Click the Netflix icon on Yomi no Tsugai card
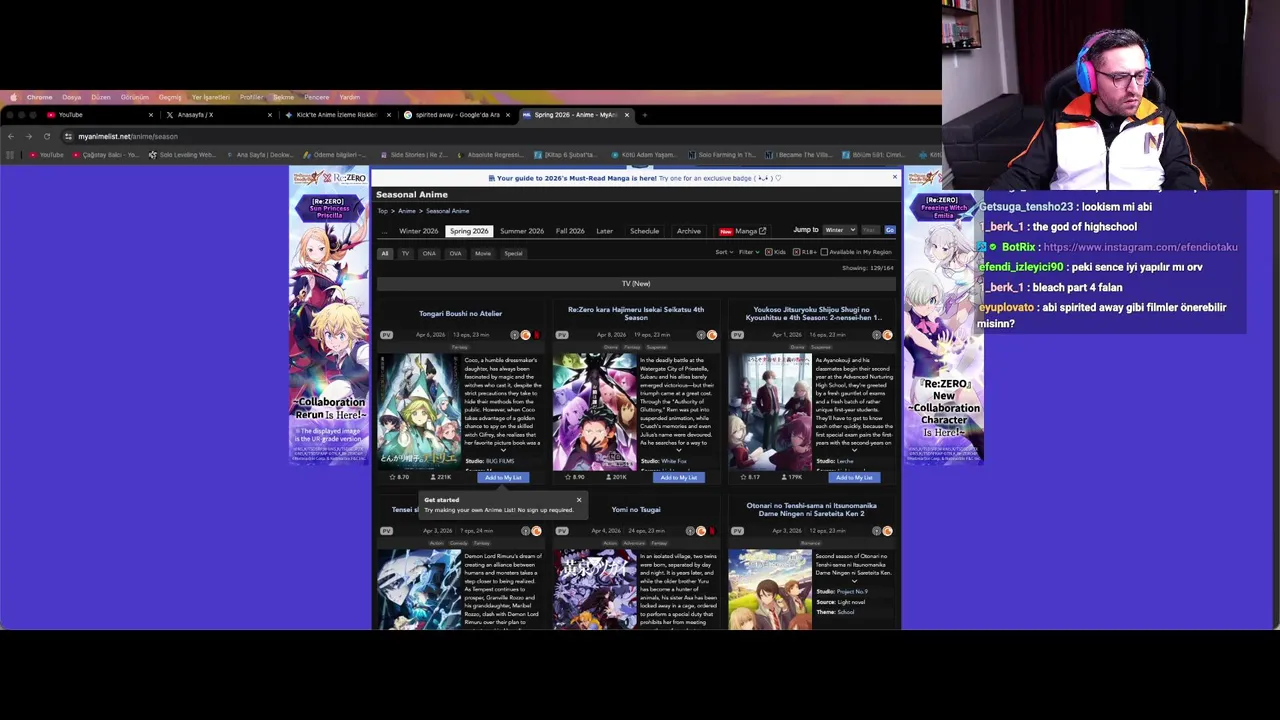1280x720 pixels. 712,531
